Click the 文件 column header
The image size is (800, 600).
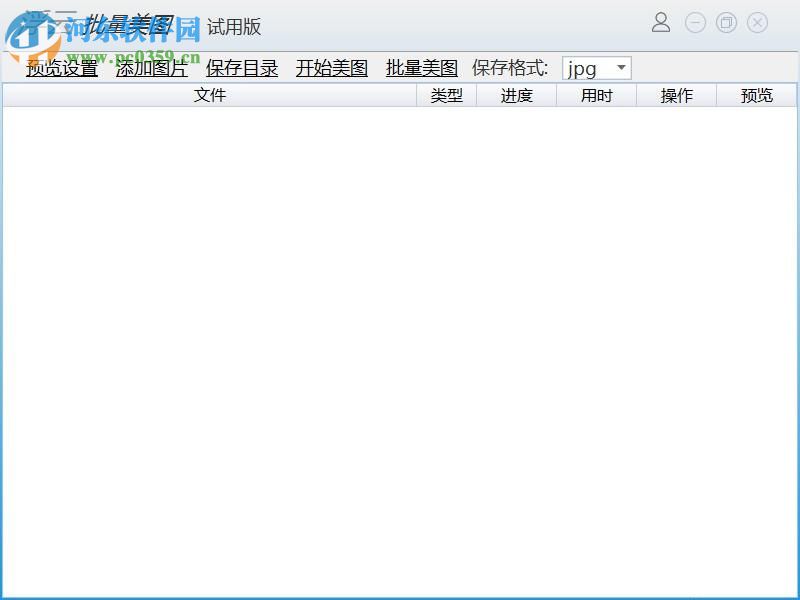click(x=210, y=95)
